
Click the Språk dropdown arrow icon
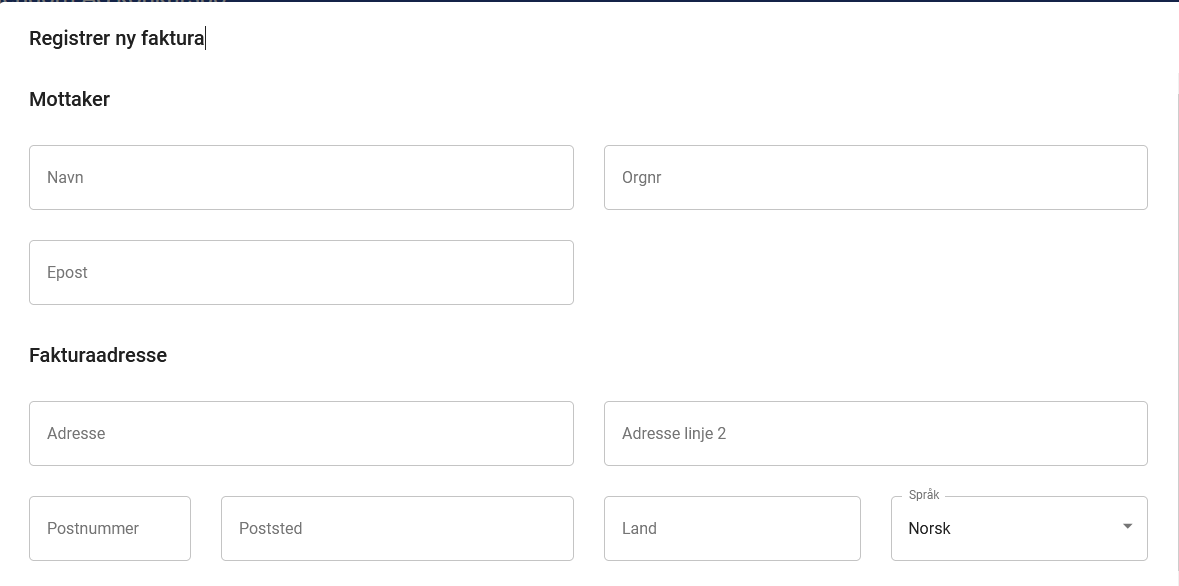coord(1127,526)
